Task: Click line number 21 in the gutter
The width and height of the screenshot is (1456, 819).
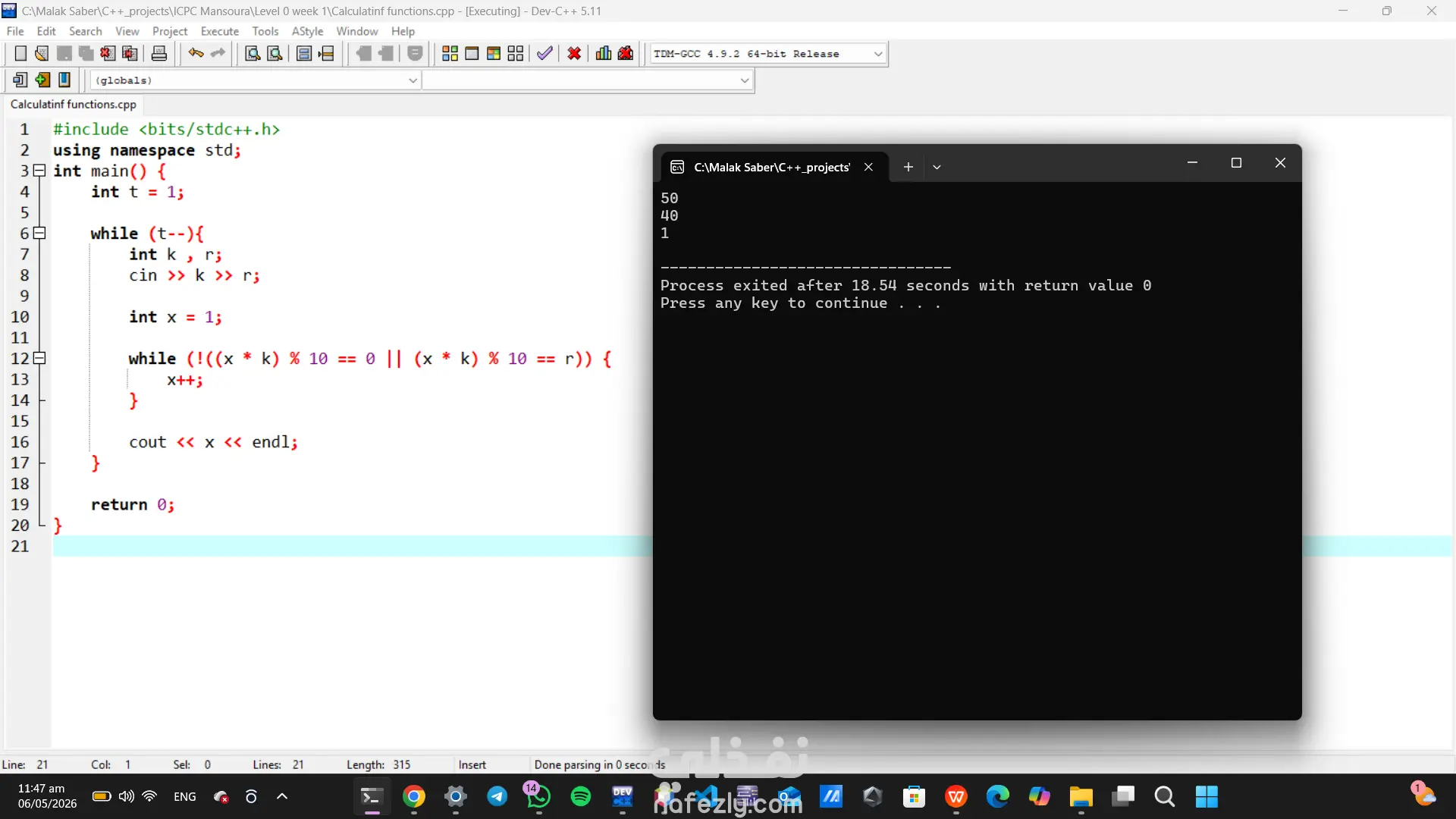Action: pyautogui.click(x=20, y=546)
